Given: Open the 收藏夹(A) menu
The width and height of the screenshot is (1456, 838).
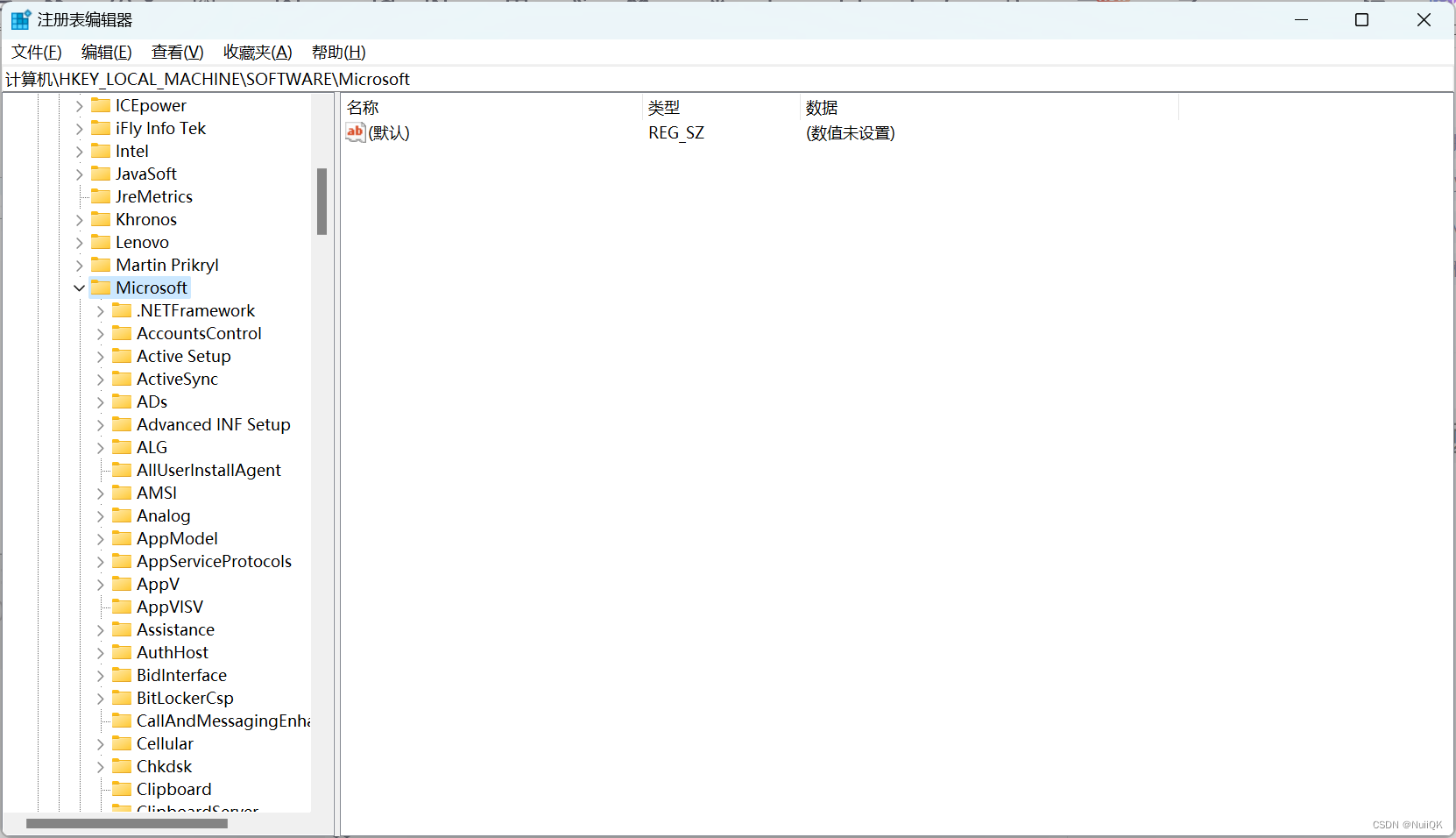Looking at the screenshot, I should tap(258, 52).
